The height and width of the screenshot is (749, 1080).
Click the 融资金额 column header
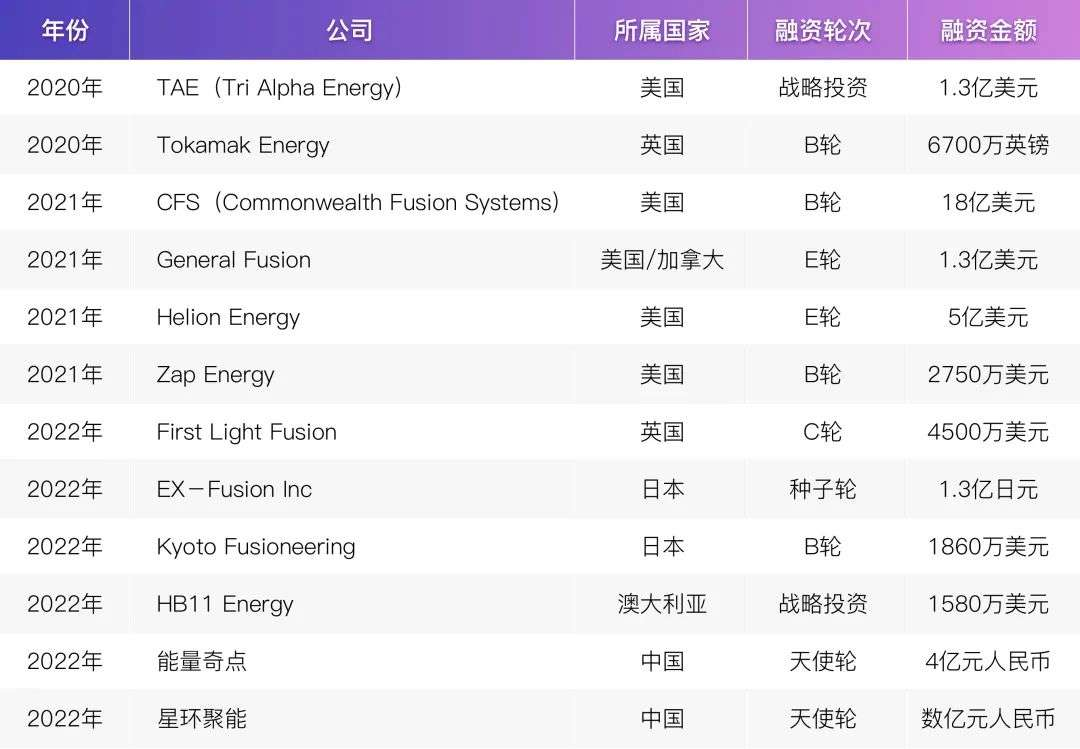click(988, 30)
